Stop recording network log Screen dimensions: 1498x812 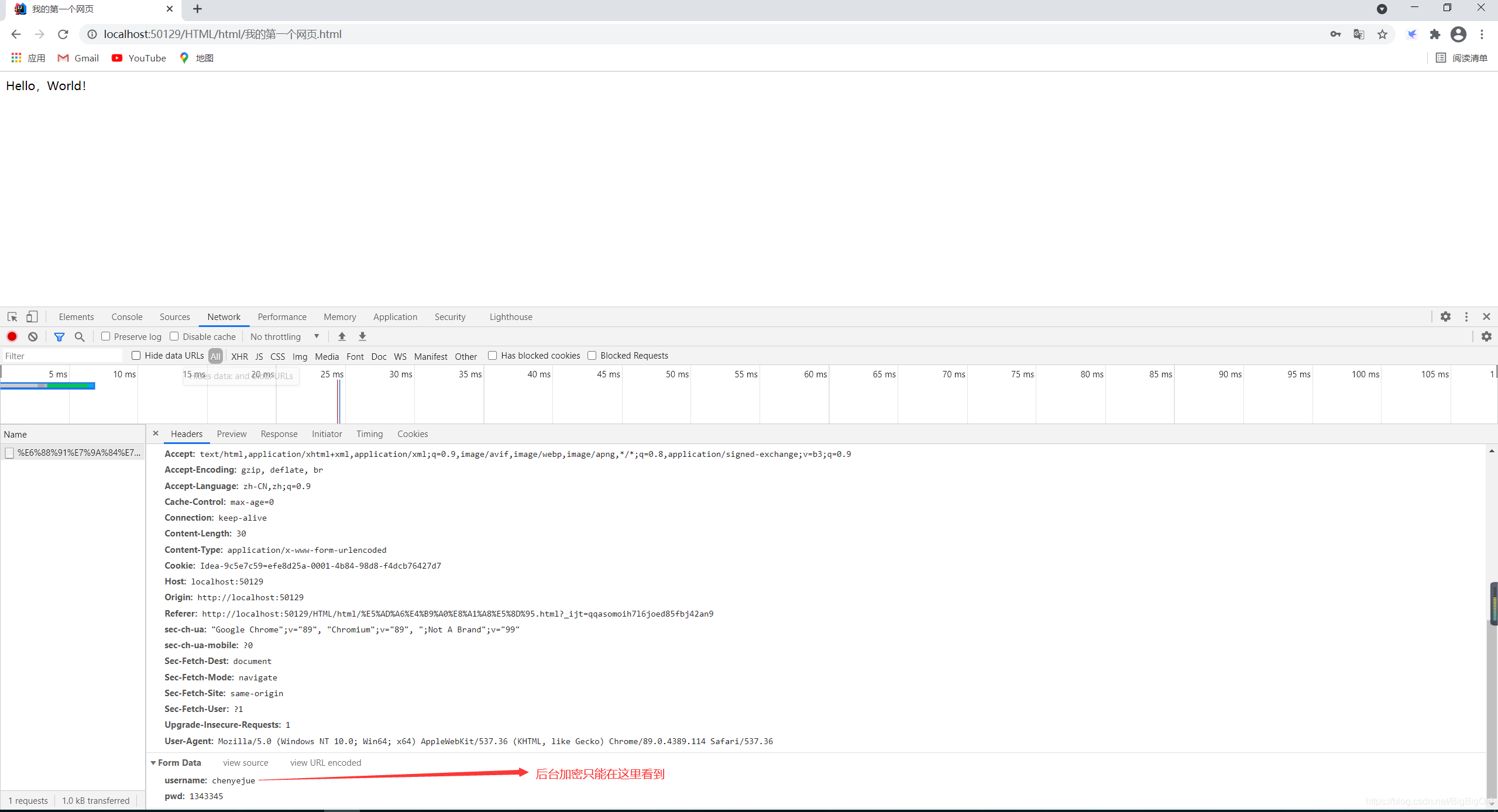12,336
